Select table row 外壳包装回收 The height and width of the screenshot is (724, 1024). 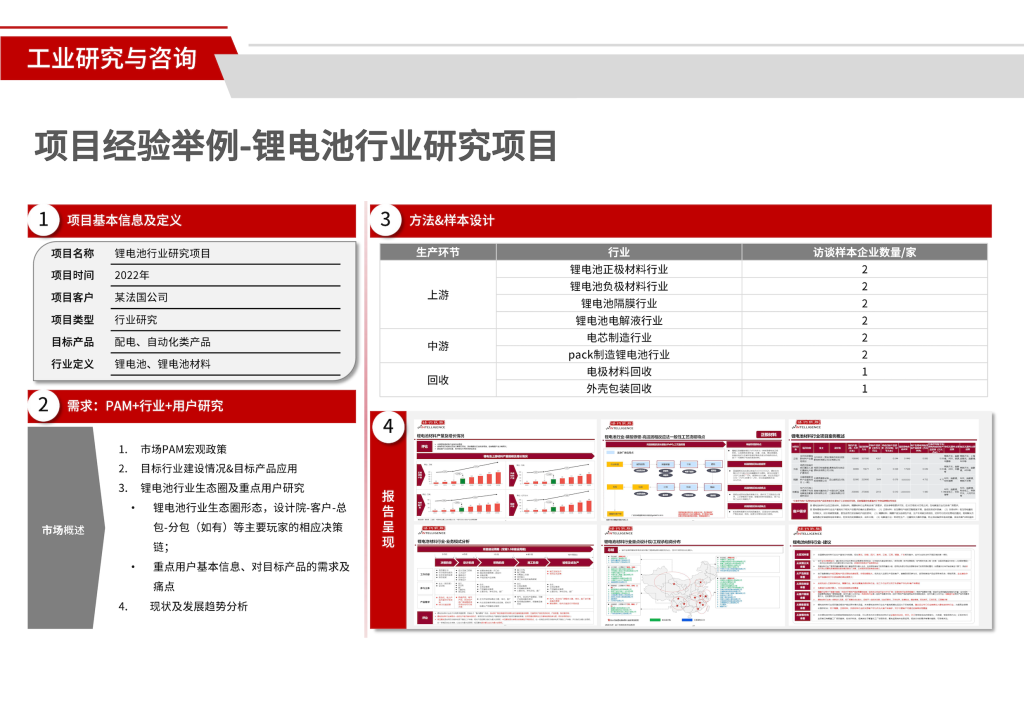[742, 388]
